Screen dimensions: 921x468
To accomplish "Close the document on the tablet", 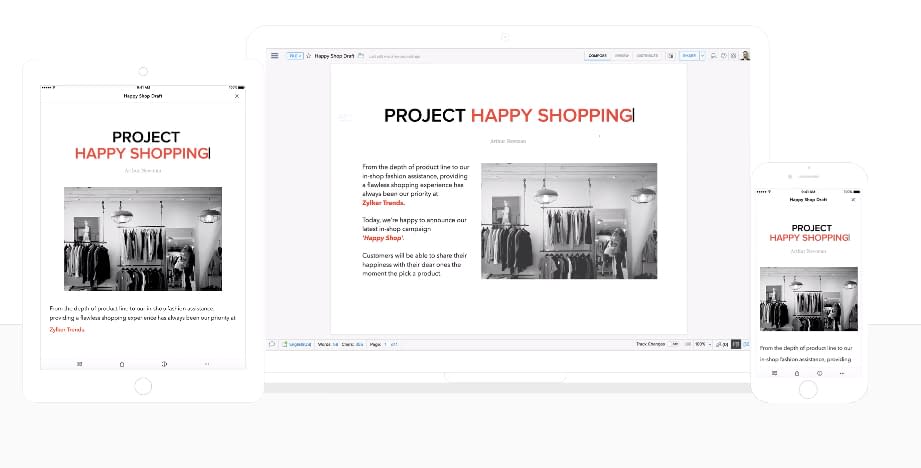I will pyautogui.click(x=237, y=96).
